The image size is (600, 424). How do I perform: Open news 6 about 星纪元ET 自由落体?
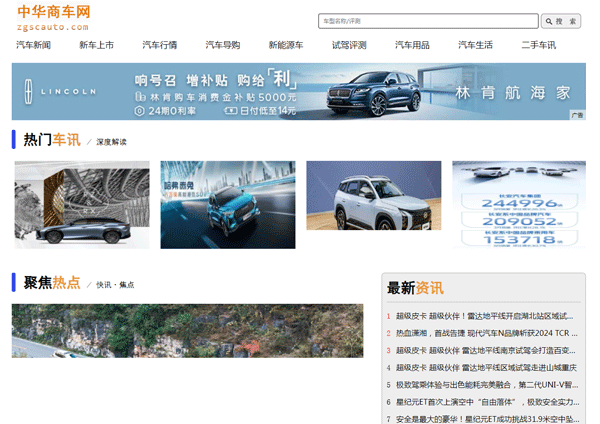pos(487,402)
